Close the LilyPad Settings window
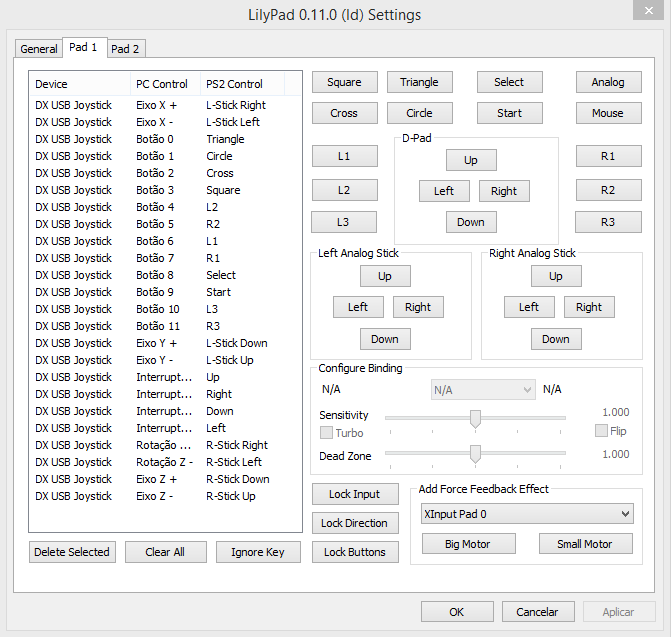Screen dimensions: 671x637 pyautogui.click(x=649, y=10)
